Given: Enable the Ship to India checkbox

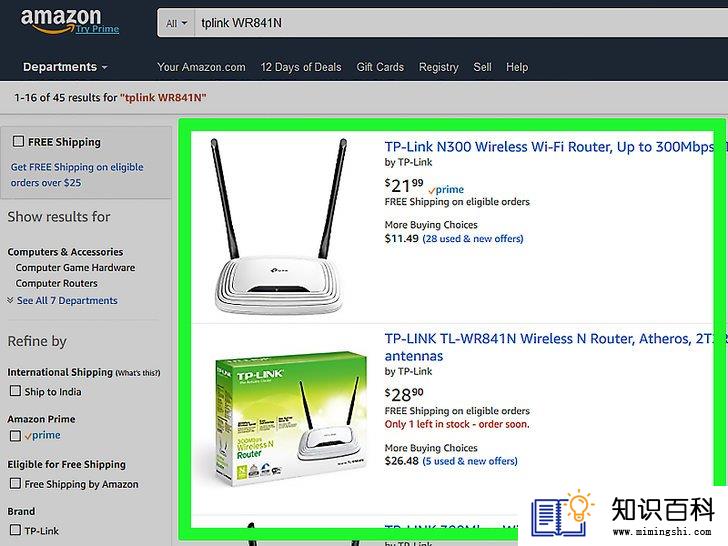Looking at the screenshot, I should [x=15, y=391].
